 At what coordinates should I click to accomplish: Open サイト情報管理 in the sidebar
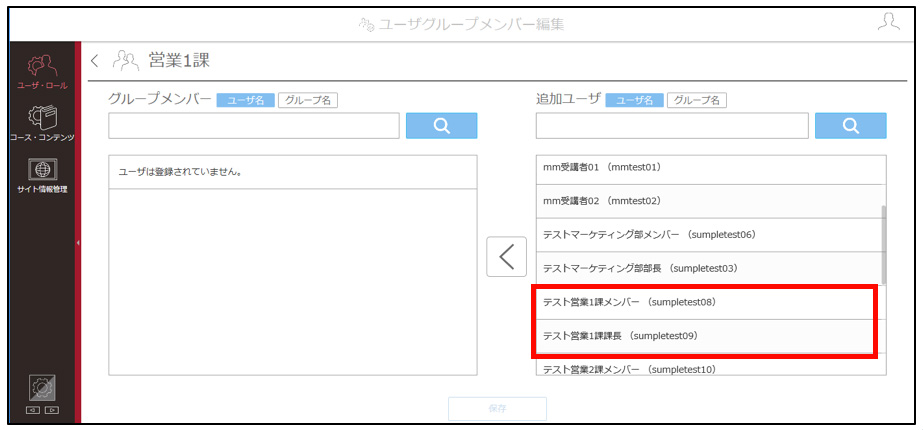point(42,176)
